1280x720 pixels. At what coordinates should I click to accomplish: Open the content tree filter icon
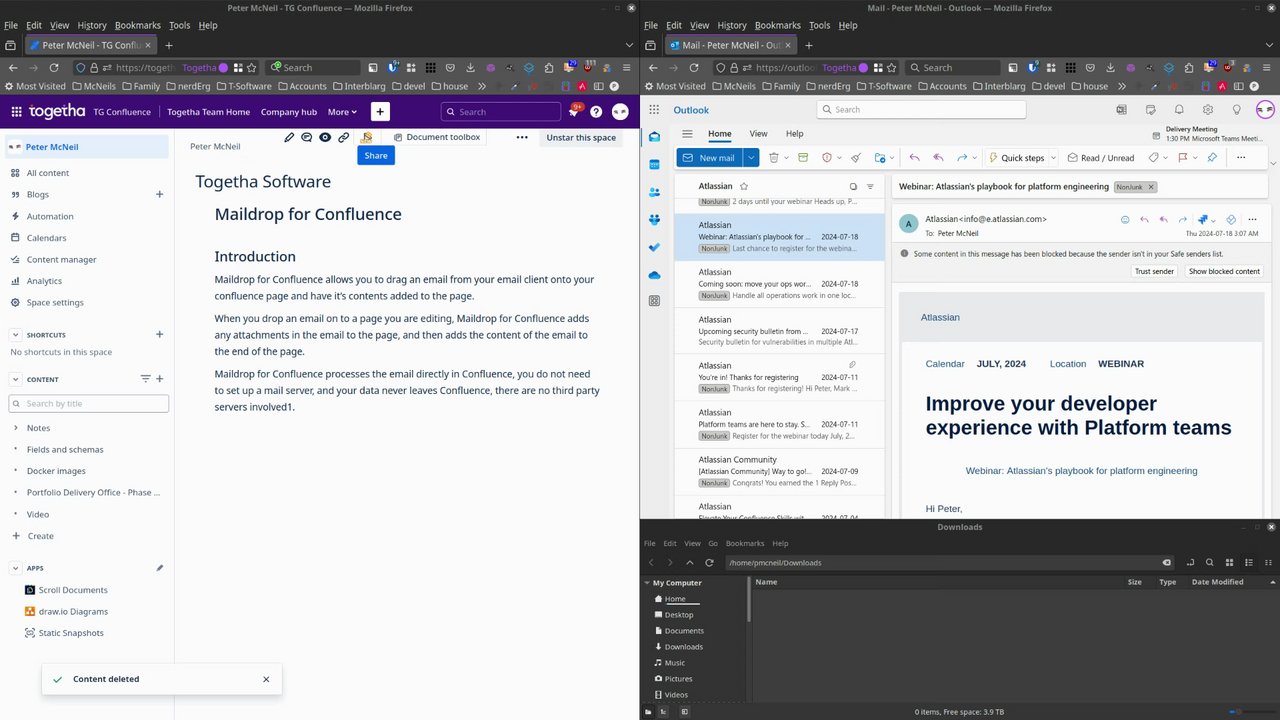[x=145, y=379]
